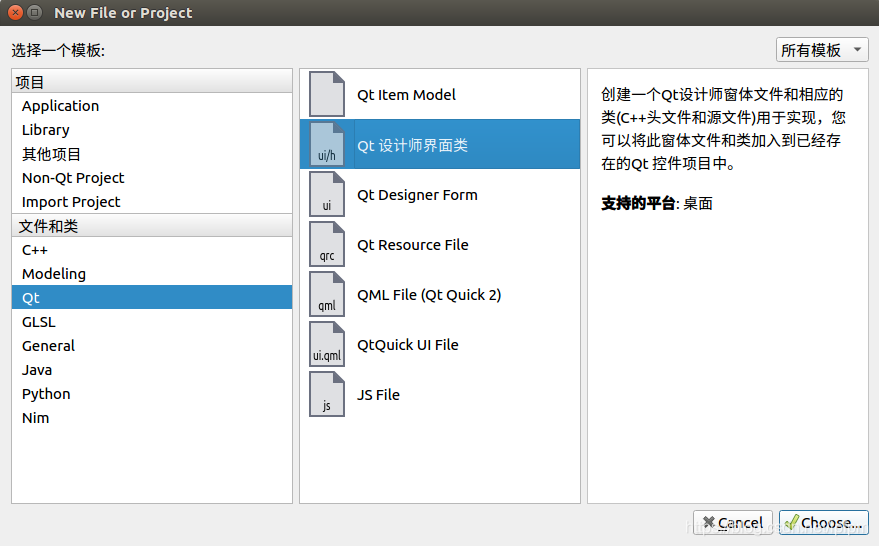
Task: Click the Cancel button
Action: tap(733, 522)
